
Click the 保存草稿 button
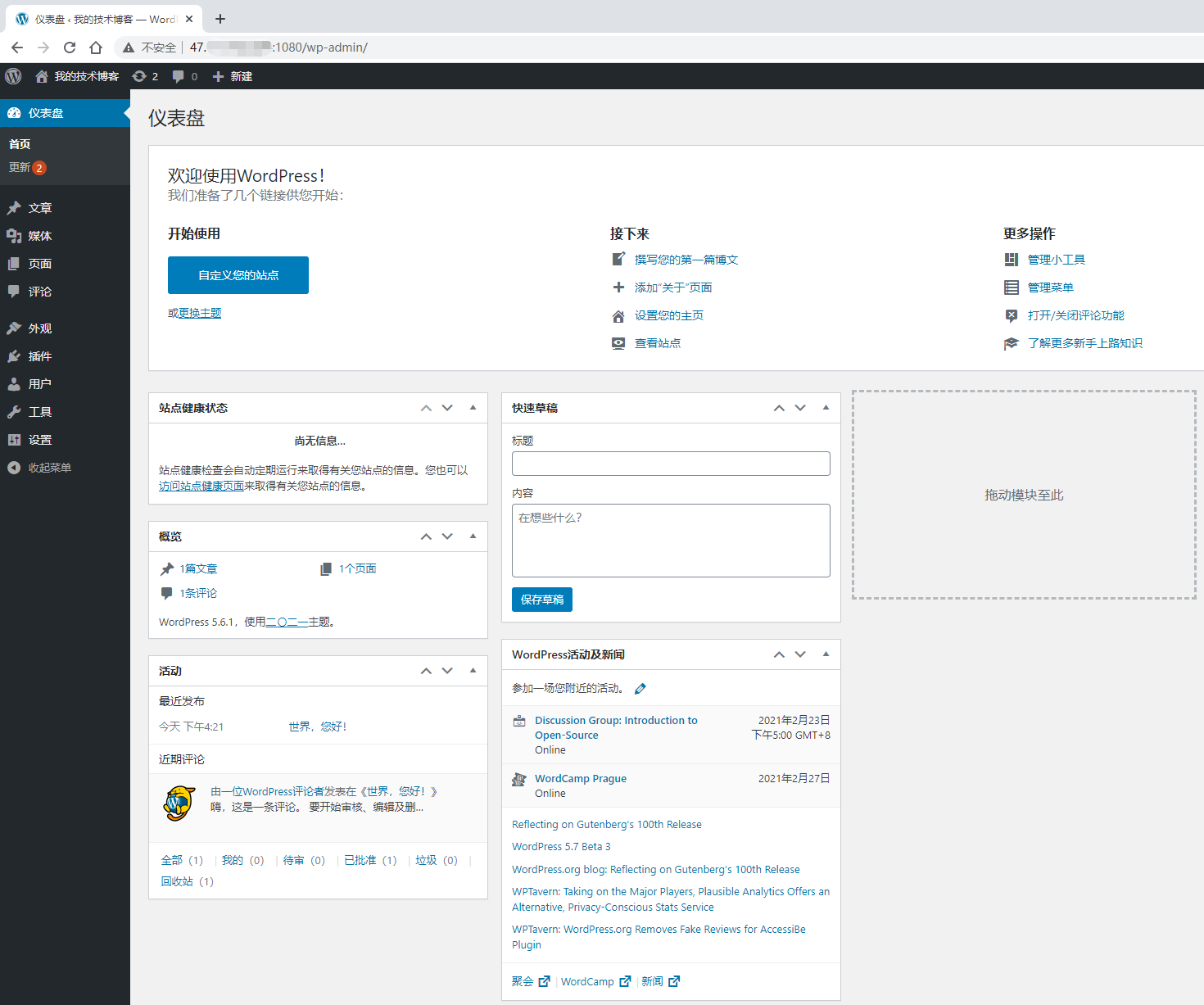tap(541, 599)
